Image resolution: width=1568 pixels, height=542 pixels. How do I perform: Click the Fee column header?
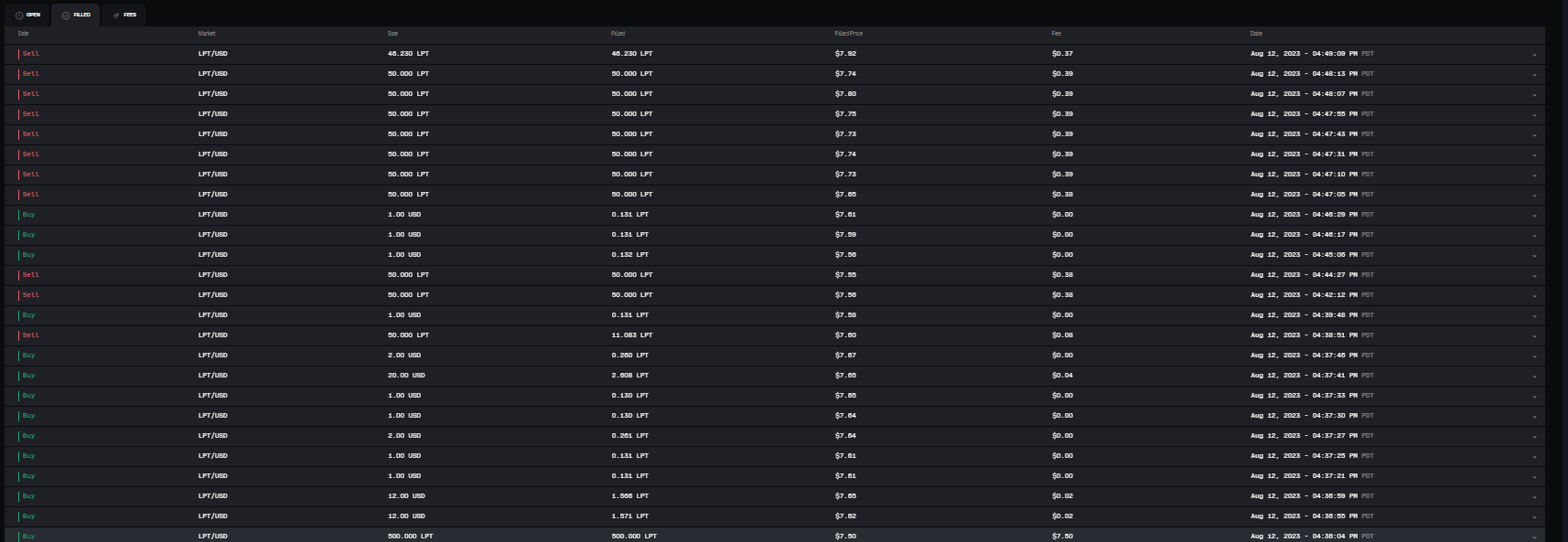click(1057, 34)
